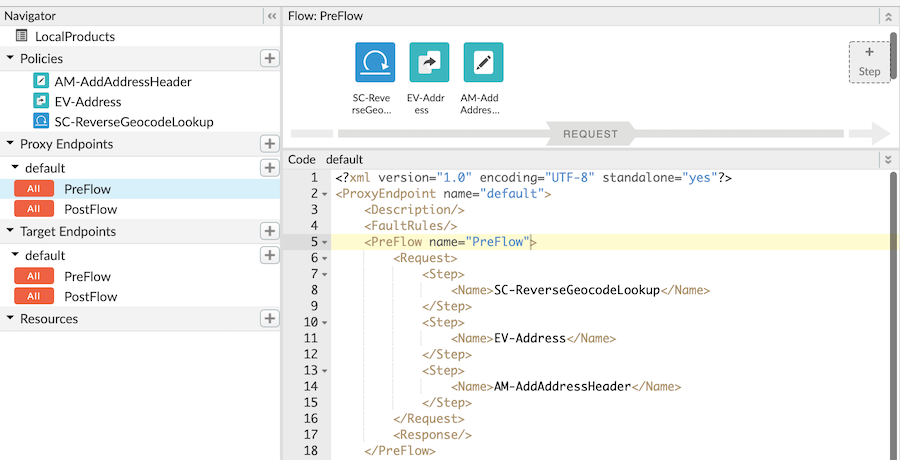This screenshot has height=460, width=900.
Task: Click SC-ReverseGeocodeLookup callout icon in Navigator
Action: tap(41, 121)
